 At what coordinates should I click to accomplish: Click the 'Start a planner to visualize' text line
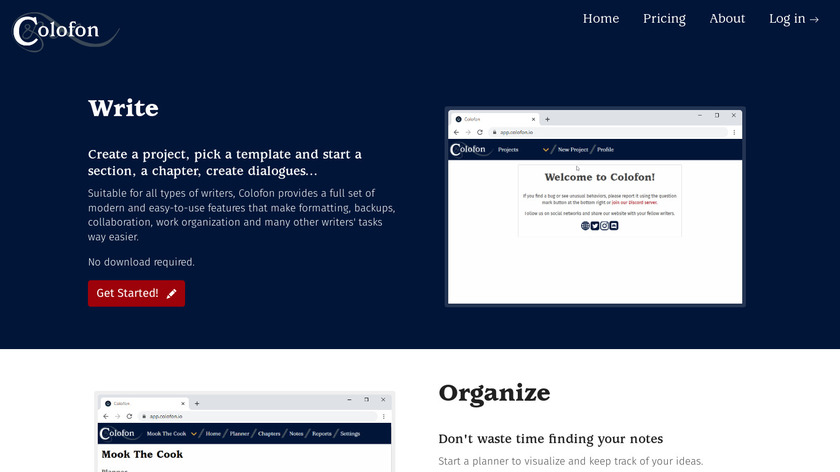click(x=571, y=461)
